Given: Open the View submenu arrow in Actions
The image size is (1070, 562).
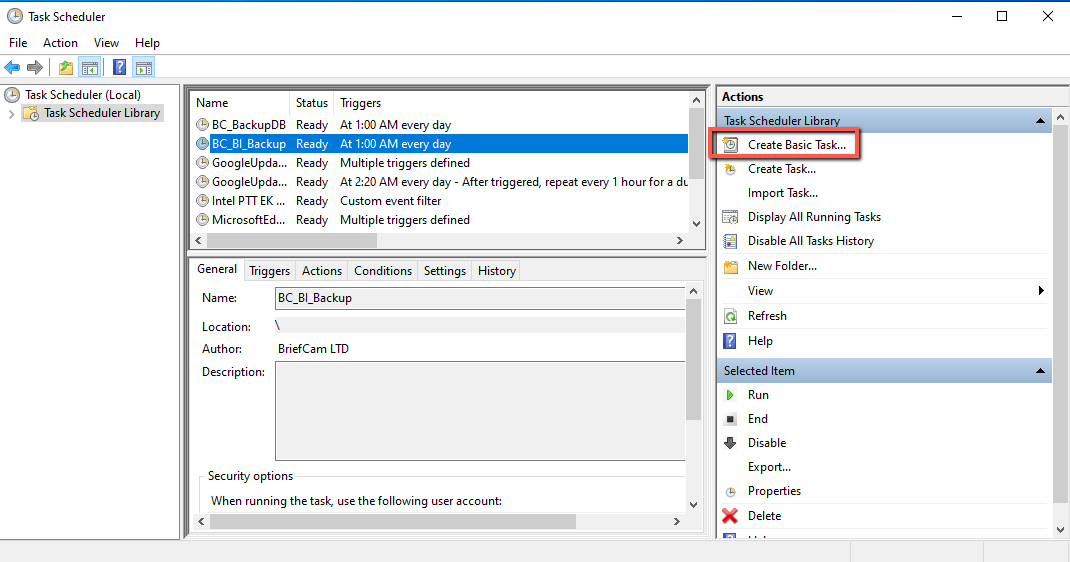Looking at the screenshot, I should coord(1041,291).
